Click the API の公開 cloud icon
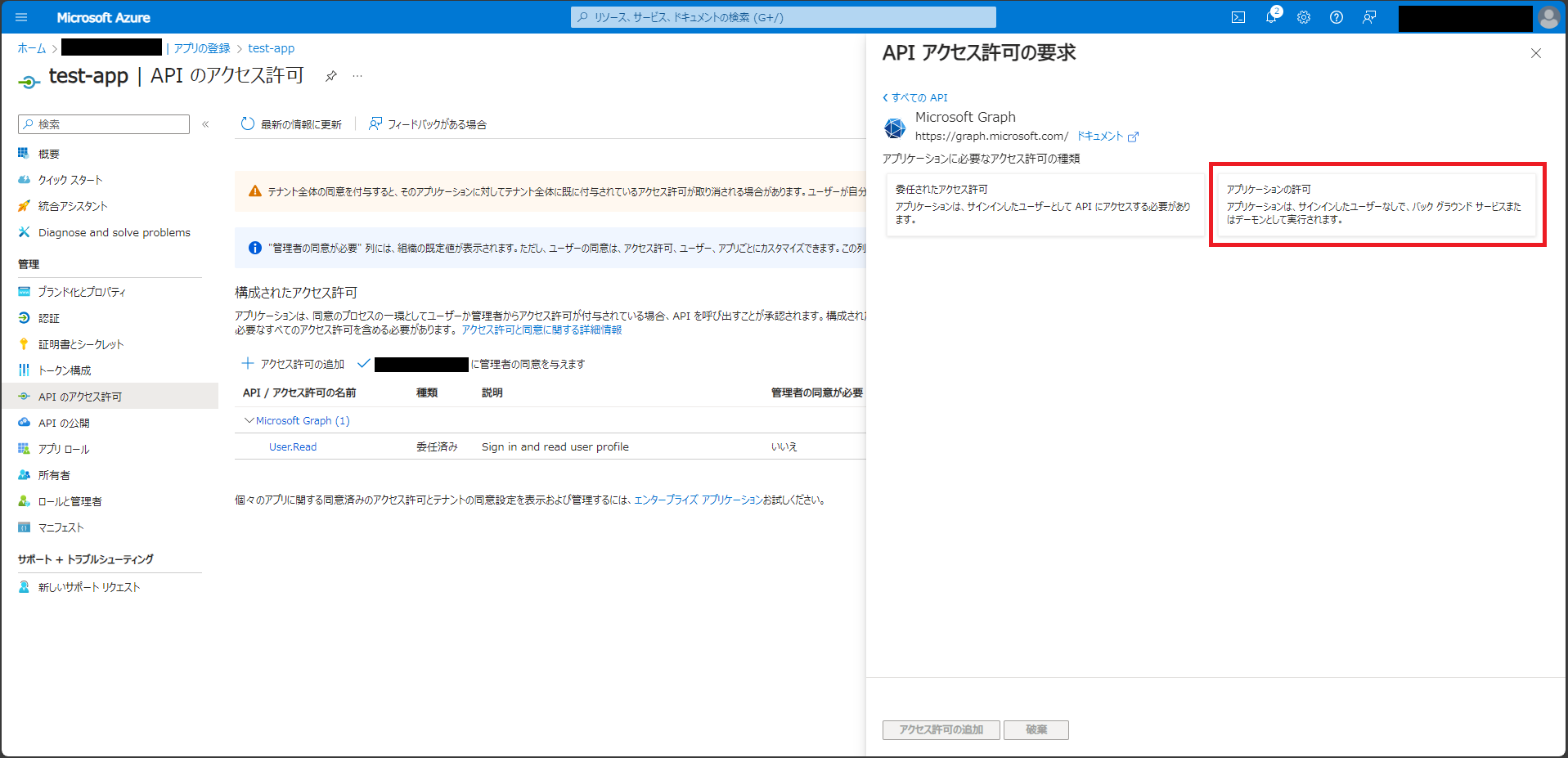Image resolution: width=1568 pixels, height=758 pixels. point(24,422)
